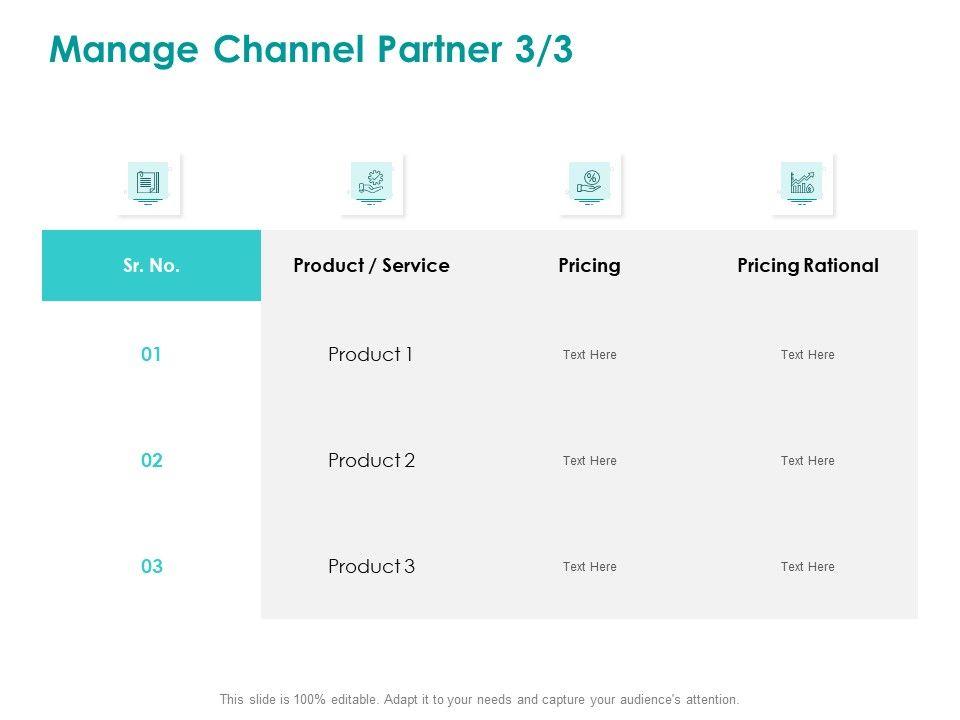Click the Pricing Rational Text Here for Product 1

point(807,355)
